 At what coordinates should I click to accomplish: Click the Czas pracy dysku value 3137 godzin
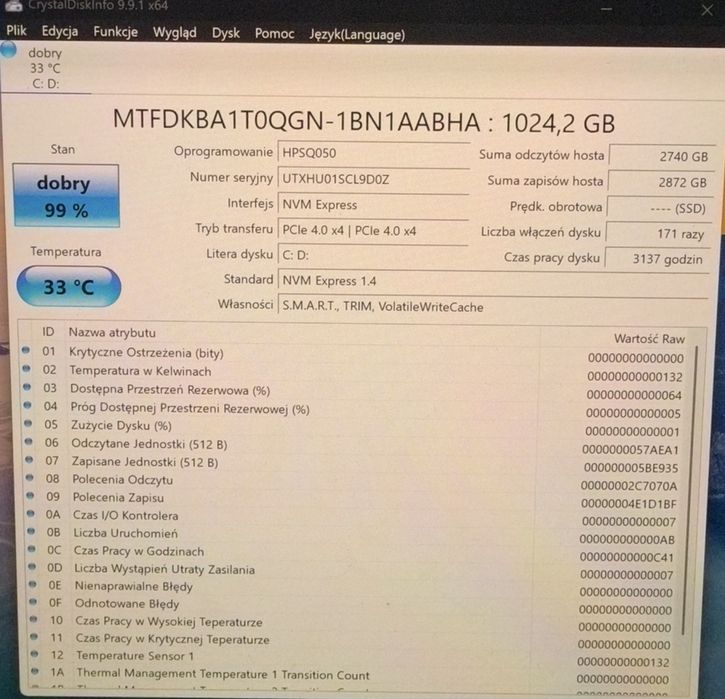656,259
